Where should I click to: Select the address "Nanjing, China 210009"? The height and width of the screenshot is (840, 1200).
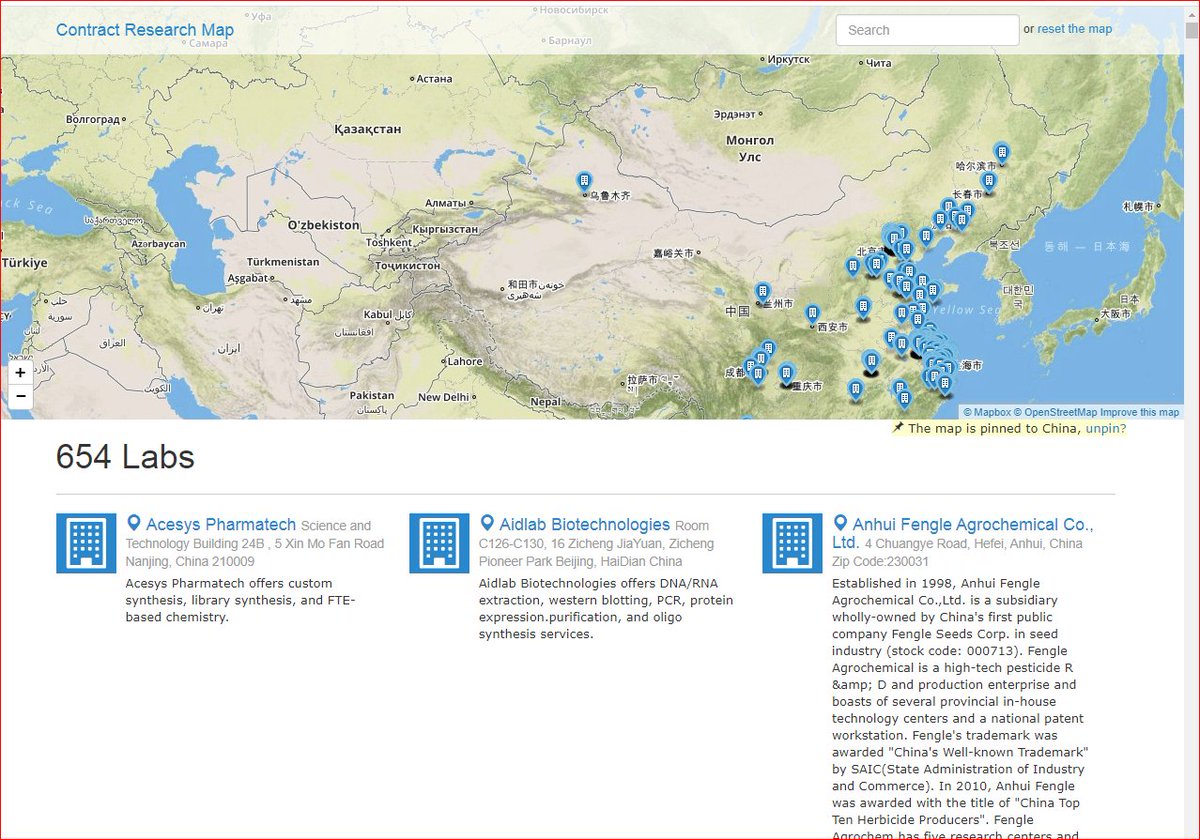coord(190,562)
